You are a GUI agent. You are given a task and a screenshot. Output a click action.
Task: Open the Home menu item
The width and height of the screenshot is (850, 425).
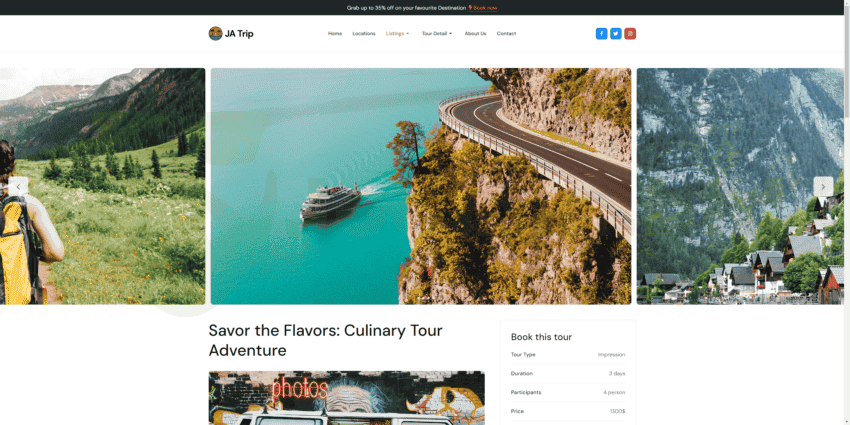click(335, 34)
